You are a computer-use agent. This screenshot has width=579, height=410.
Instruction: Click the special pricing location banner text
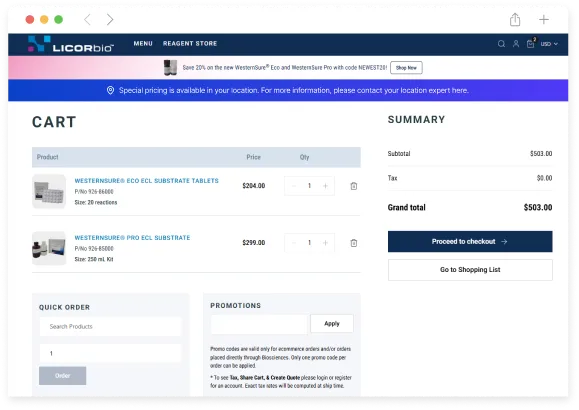[294, 90]
